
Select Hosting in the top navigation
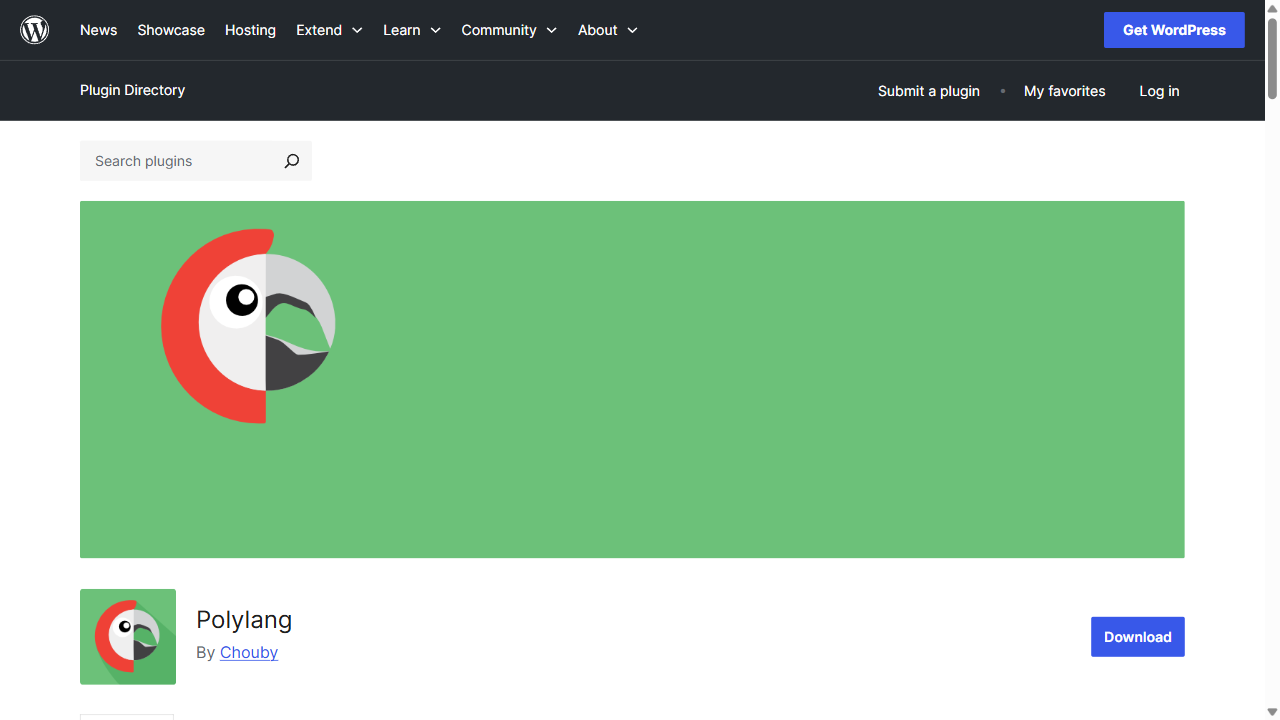250,30
